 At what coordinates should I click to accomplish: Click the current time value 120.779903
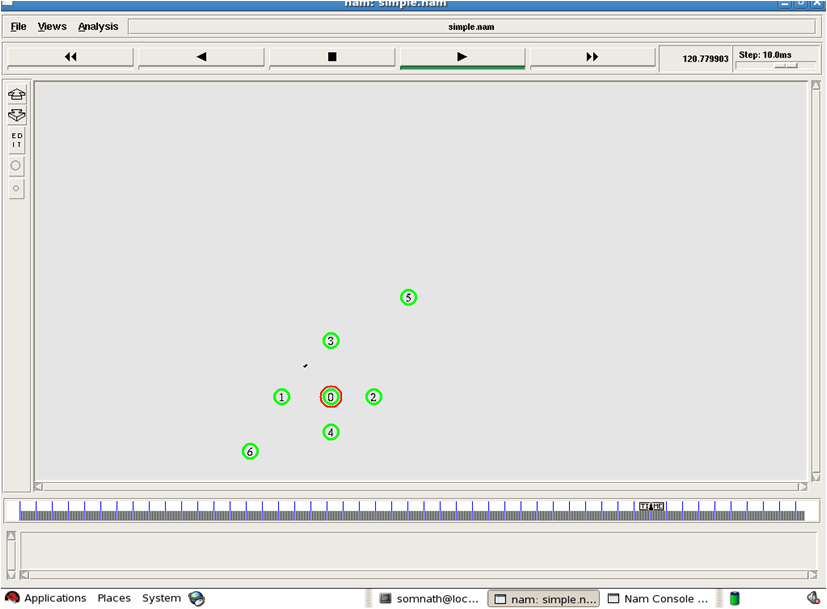coord(705,59)
